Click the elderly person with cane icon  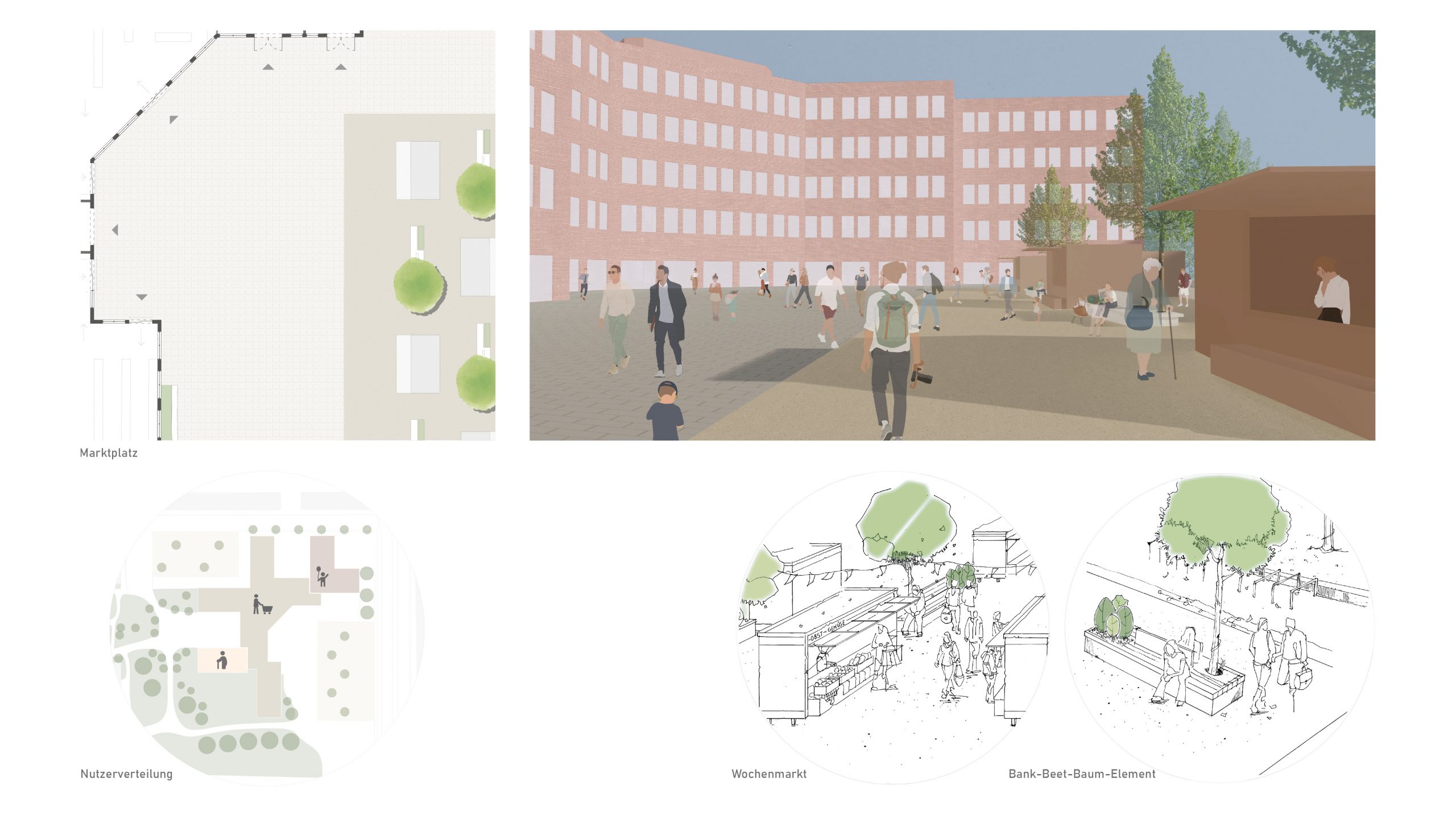[x=222, y=660]
